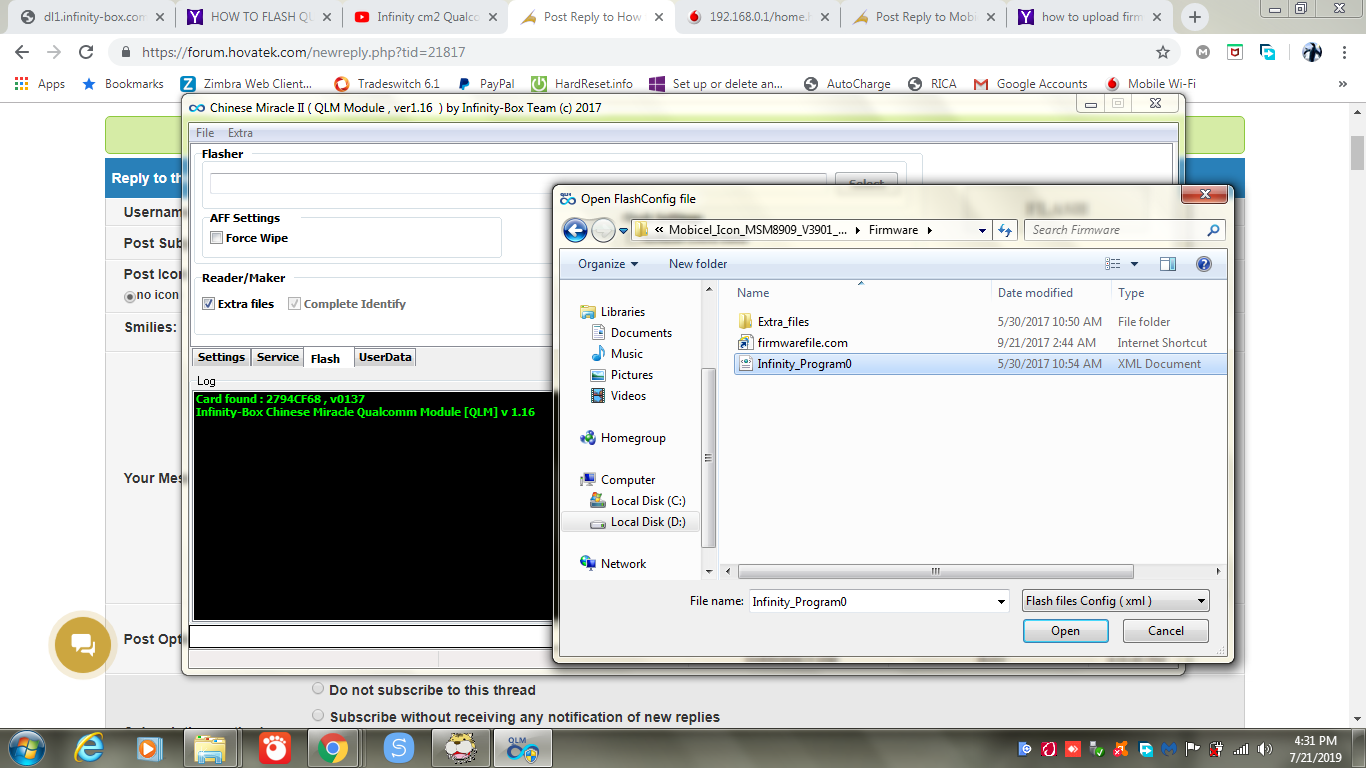Image resolution: width=1366 pixels, height=768 pixels.
Task: Switch to the Service tab
Action: tap(277, 357)
